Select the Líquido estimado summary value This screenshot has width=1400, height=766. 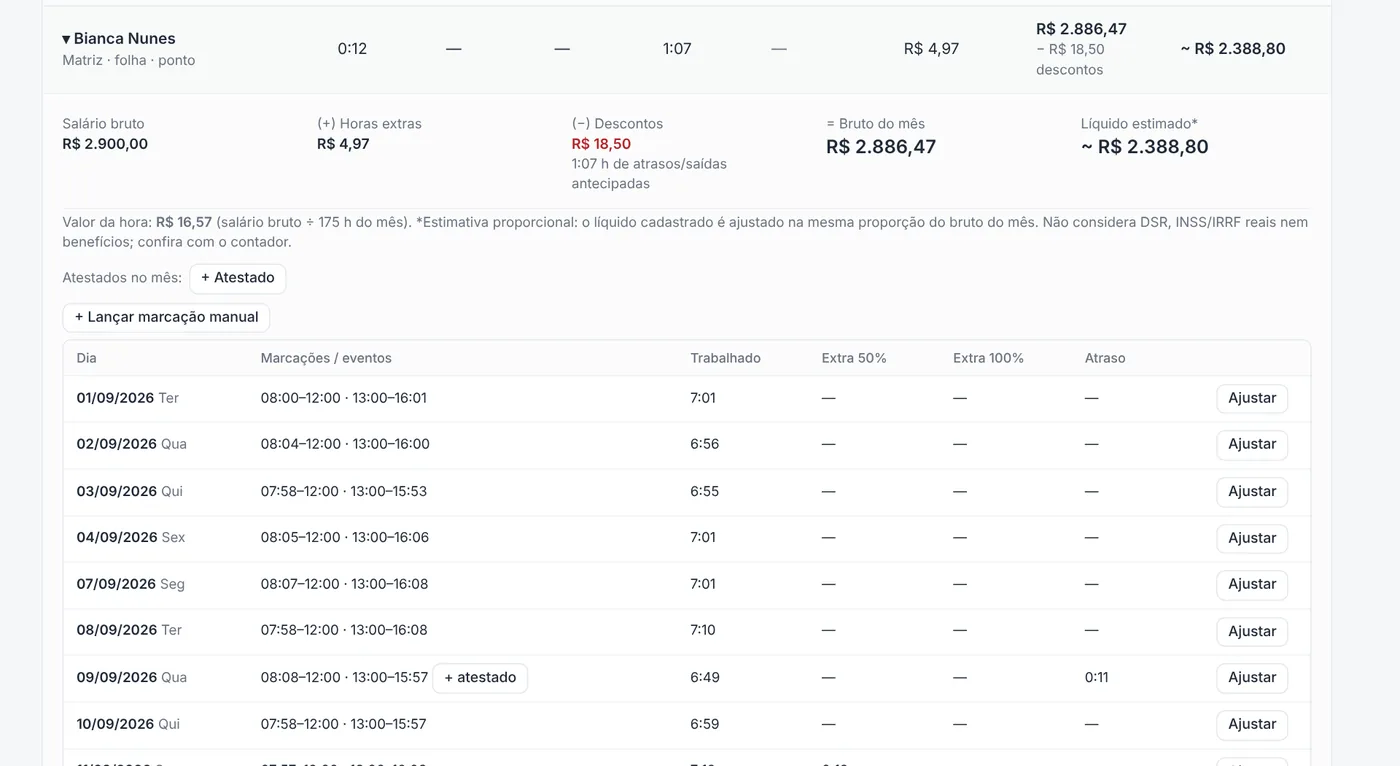pos(1145,147)
